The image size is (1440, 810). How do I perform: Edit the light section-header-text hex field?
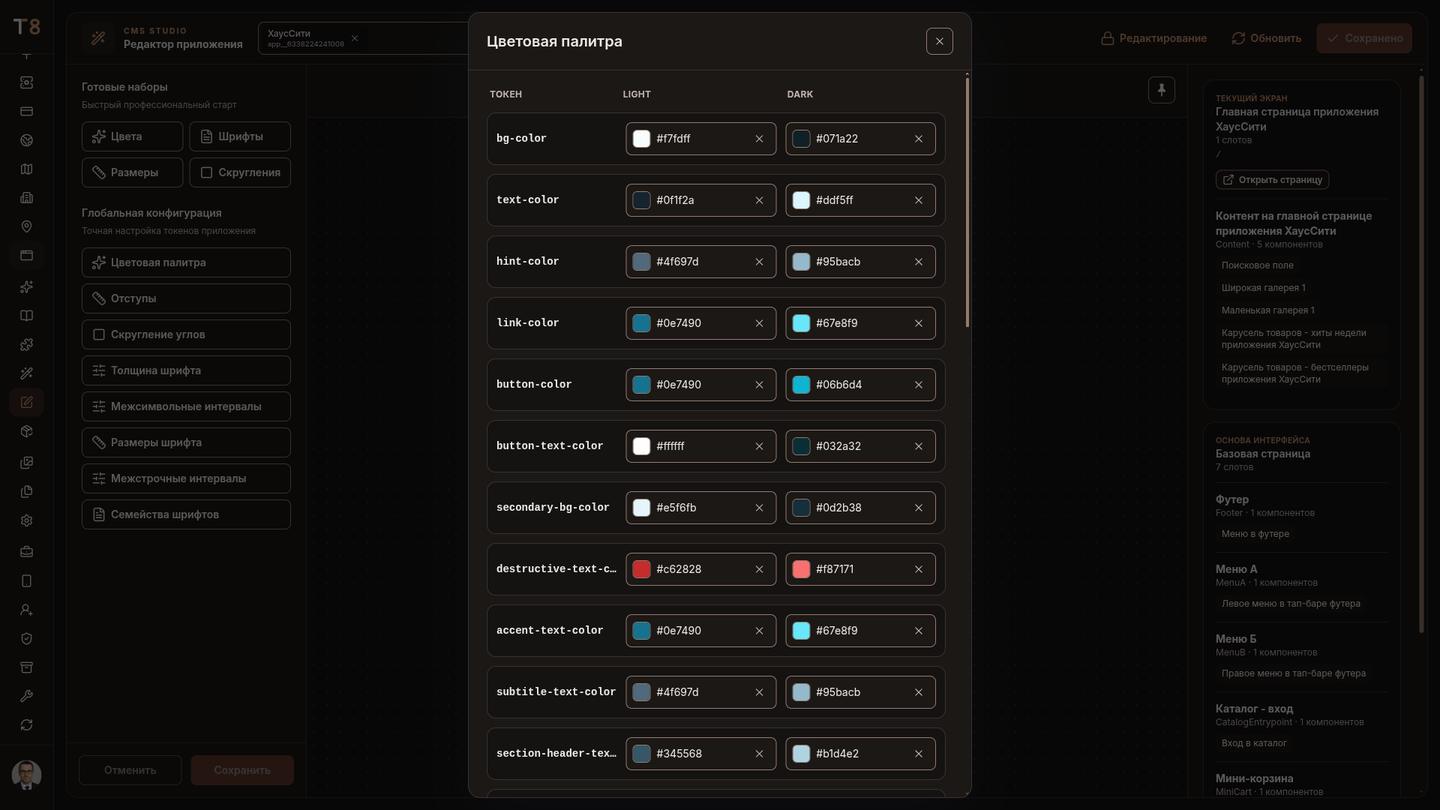700,754
